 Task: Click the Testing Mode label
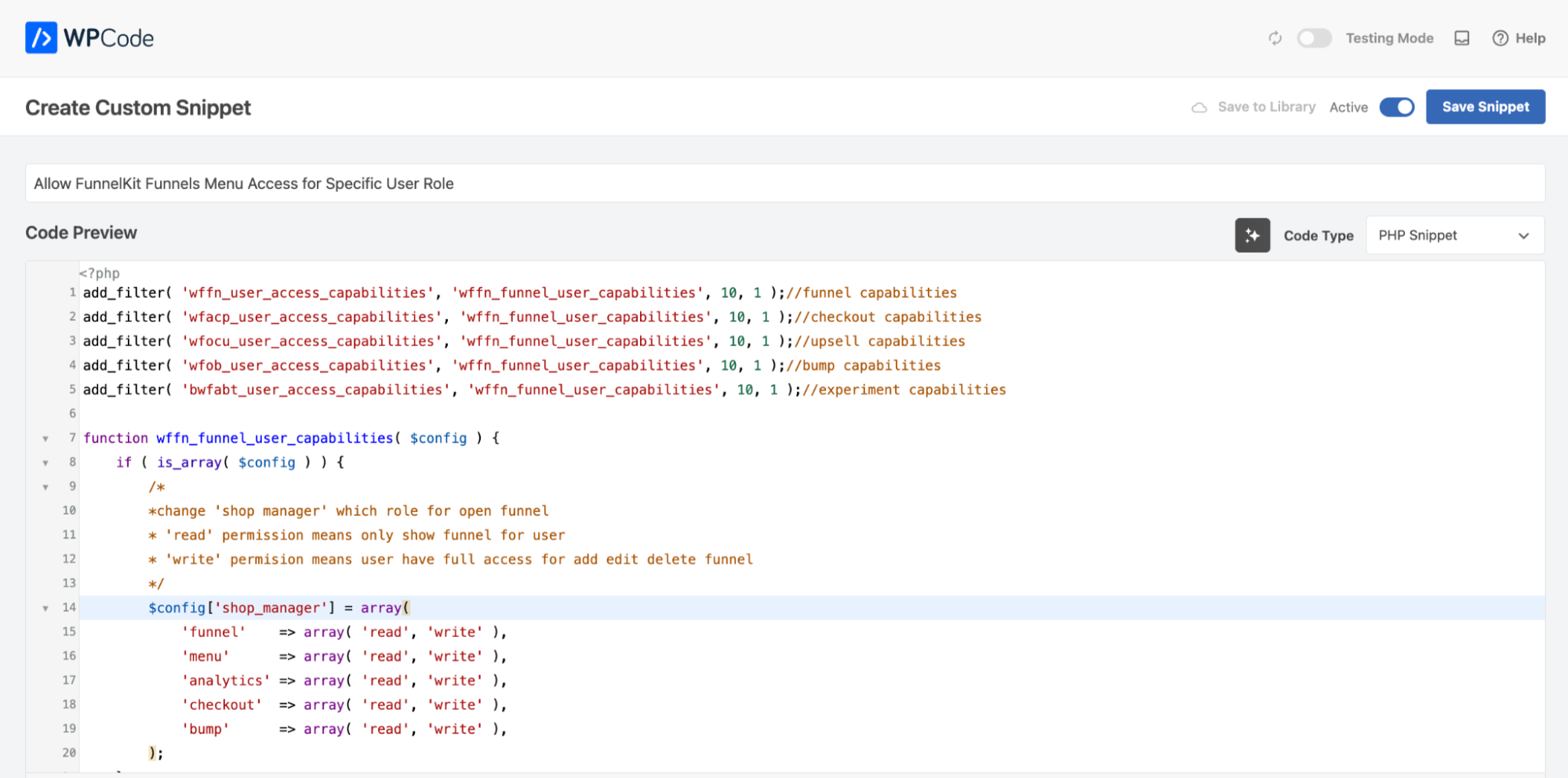pyautogui.click(x=1389, y=38)
